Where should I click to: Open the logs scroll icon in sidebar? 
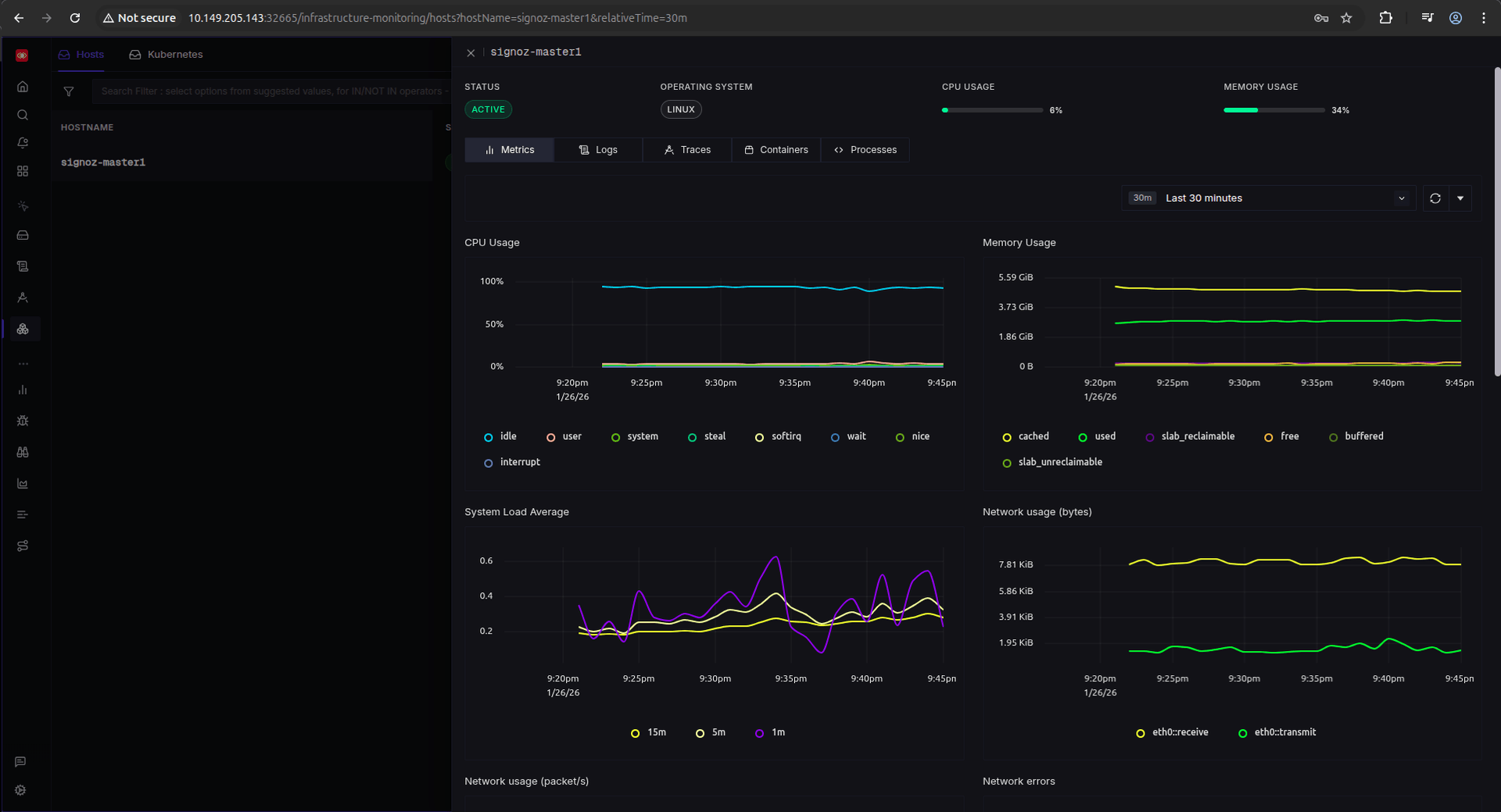(23, 266)
